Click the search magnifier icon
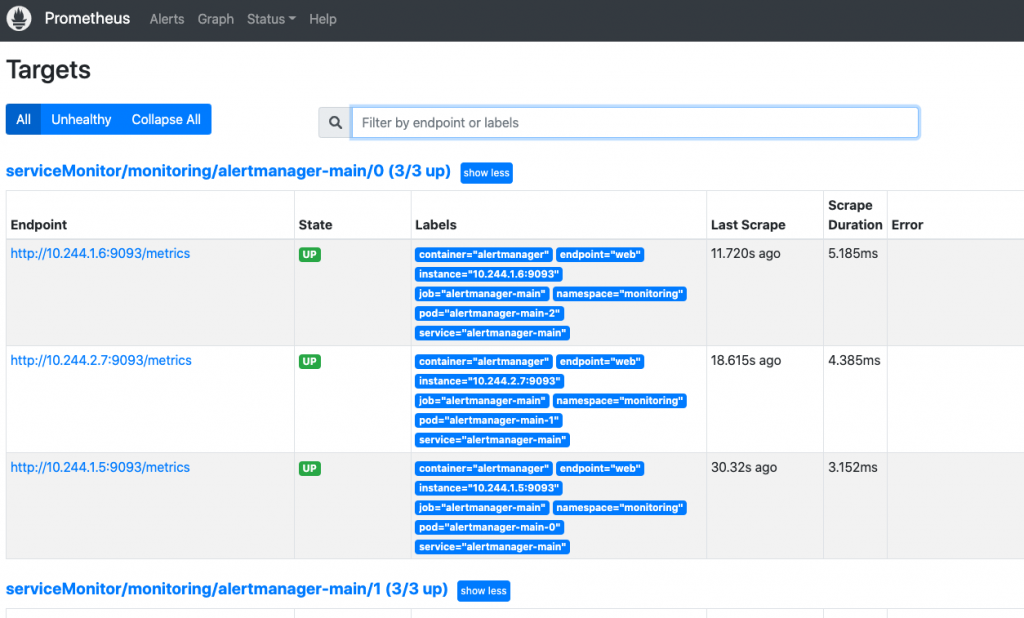 pyautogui.click(x=335, y=123)
